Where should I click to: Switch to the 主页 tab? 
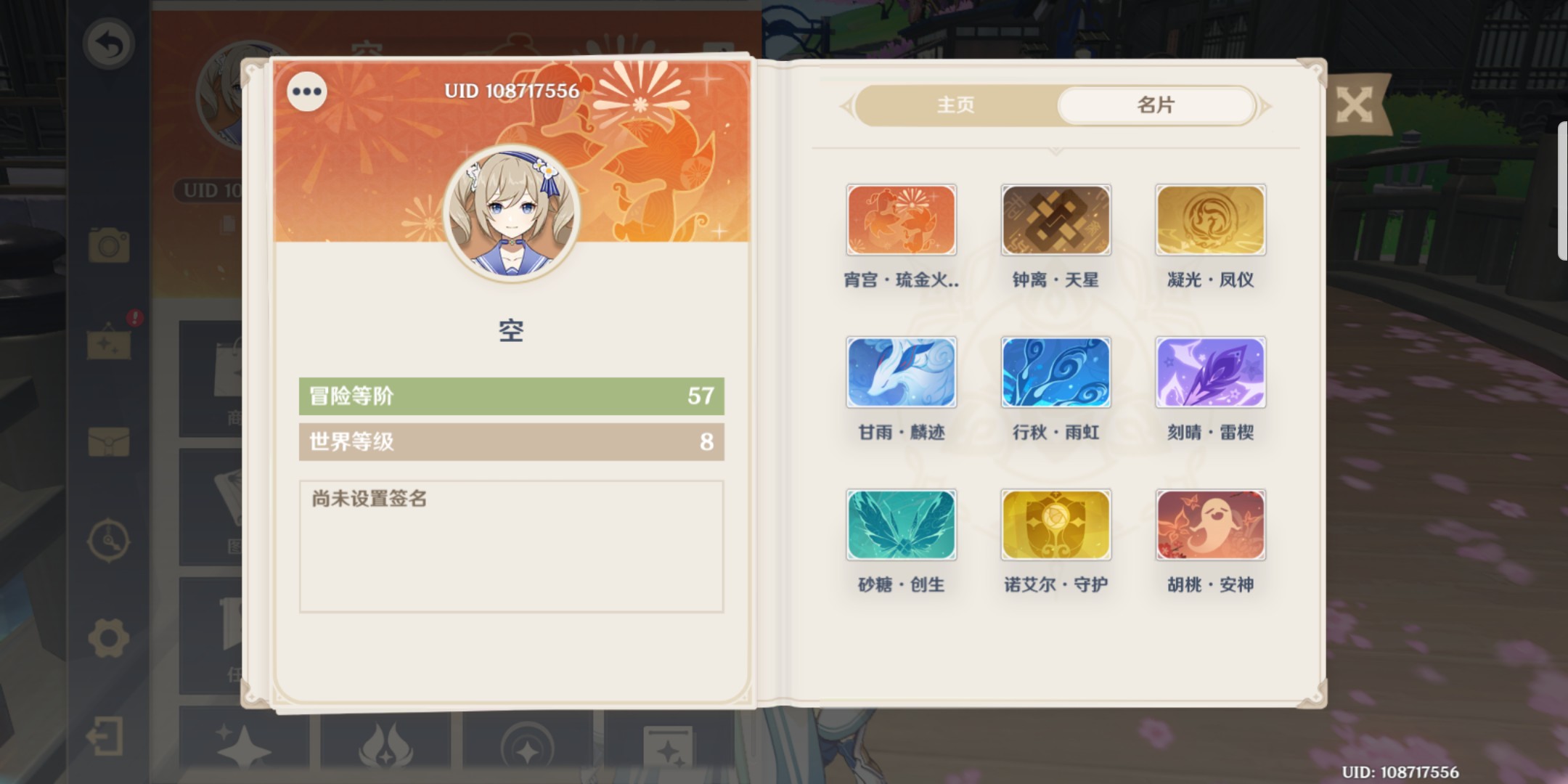pyautogui.click(x=955, y=105)
